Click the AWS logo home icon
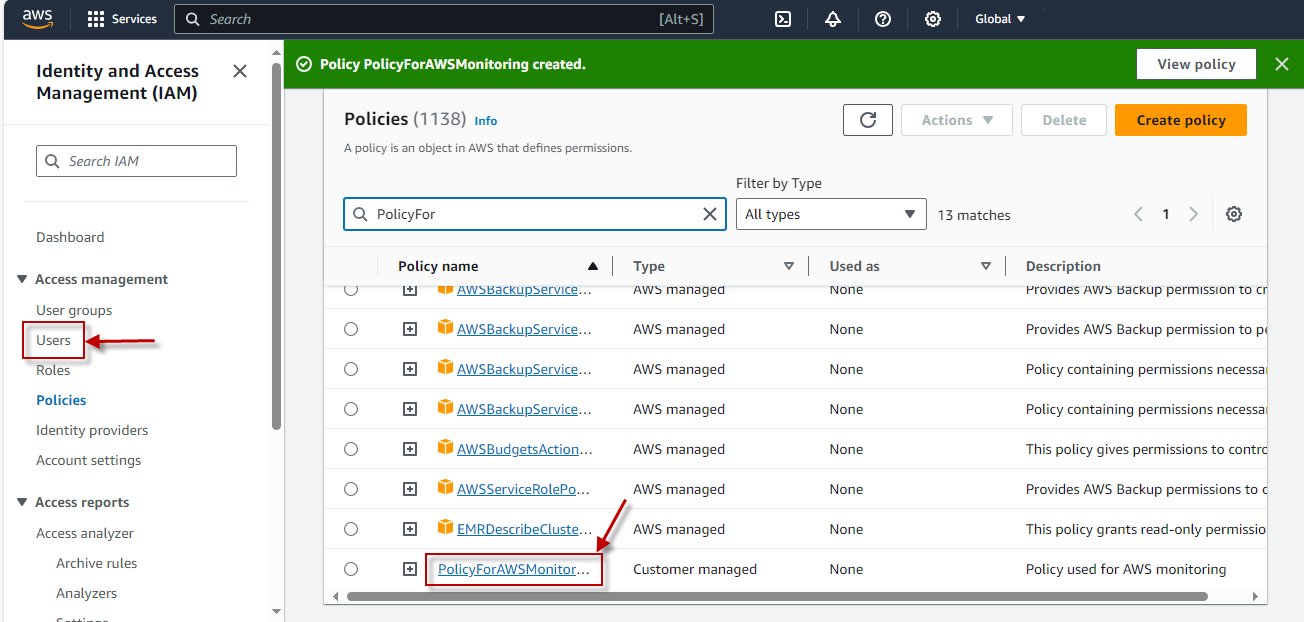 38,18
